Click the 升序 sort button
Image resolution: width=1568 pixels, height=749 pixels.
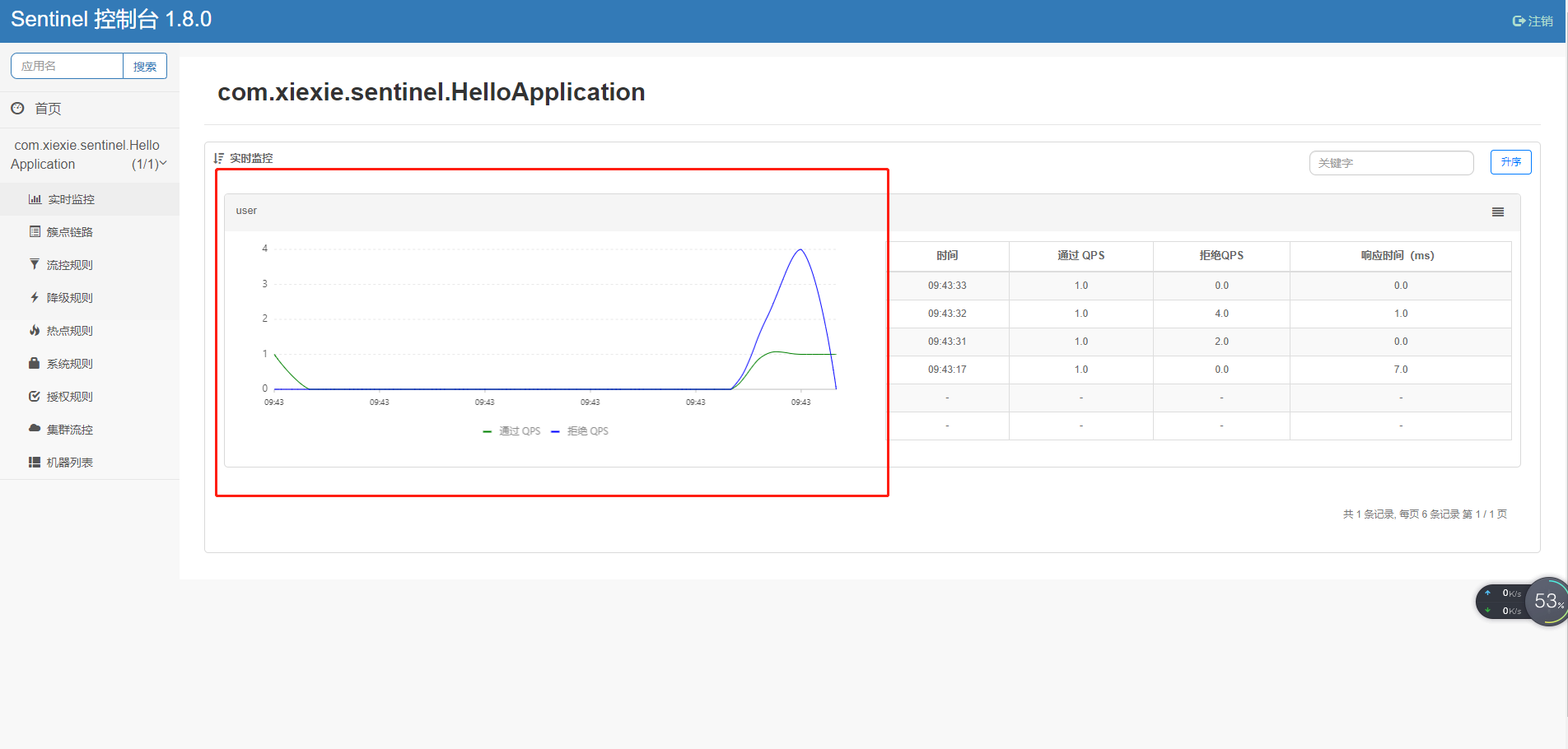pos(1511,162)
